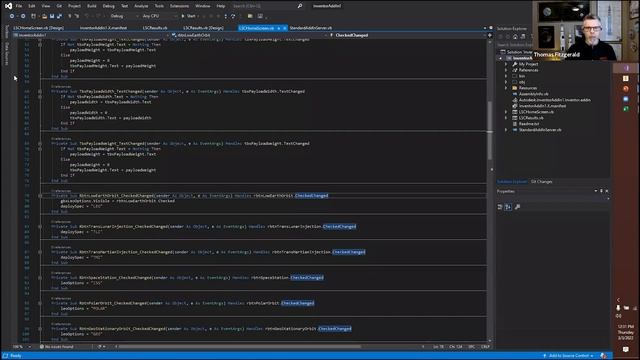The image size is (640, 360).
Task: Click the search magnifier icon in title bar
Action: click(x=300, y=6)
